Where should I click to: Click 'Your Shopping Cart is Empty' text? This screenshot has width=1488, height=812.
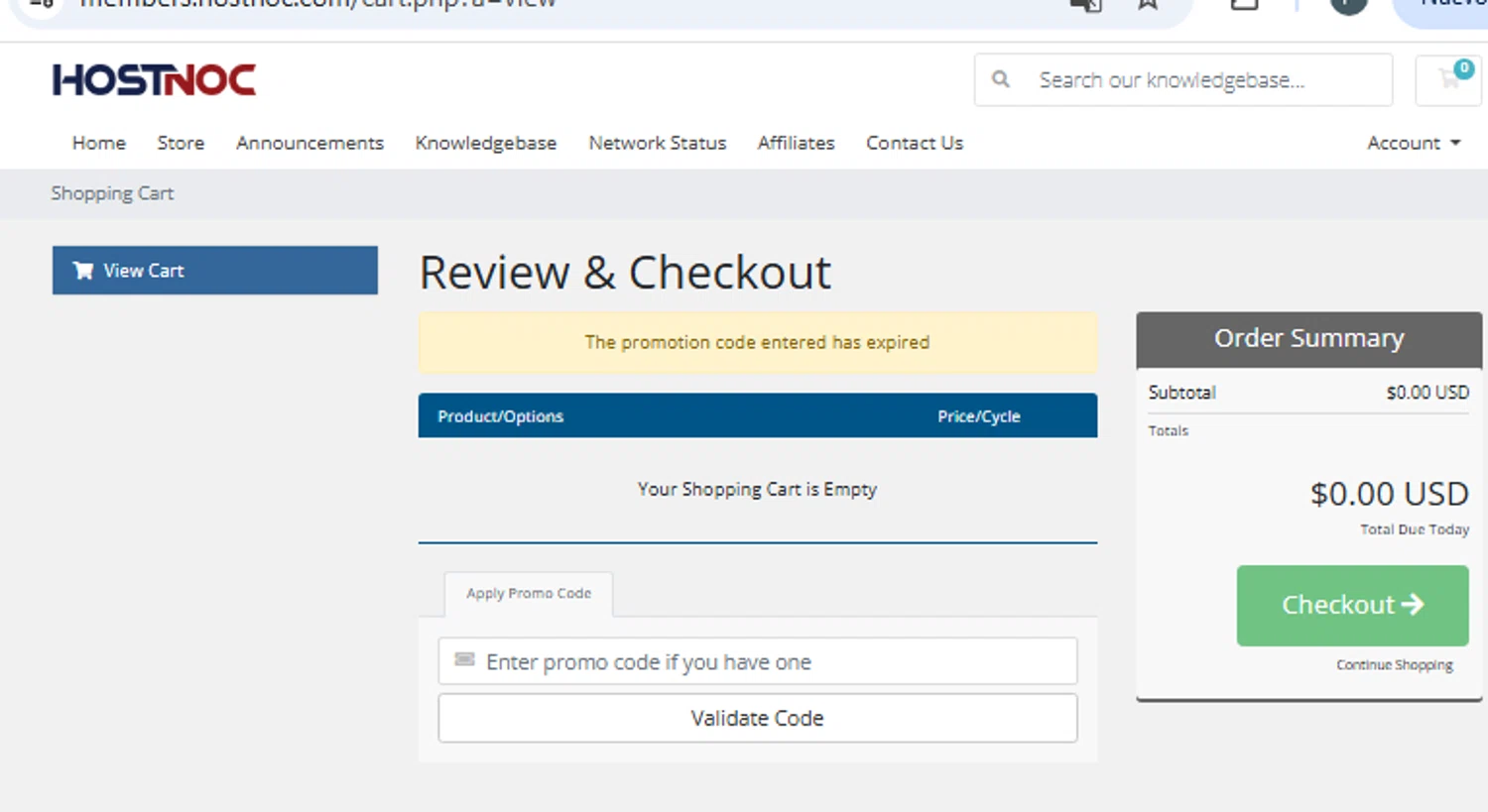758,489
